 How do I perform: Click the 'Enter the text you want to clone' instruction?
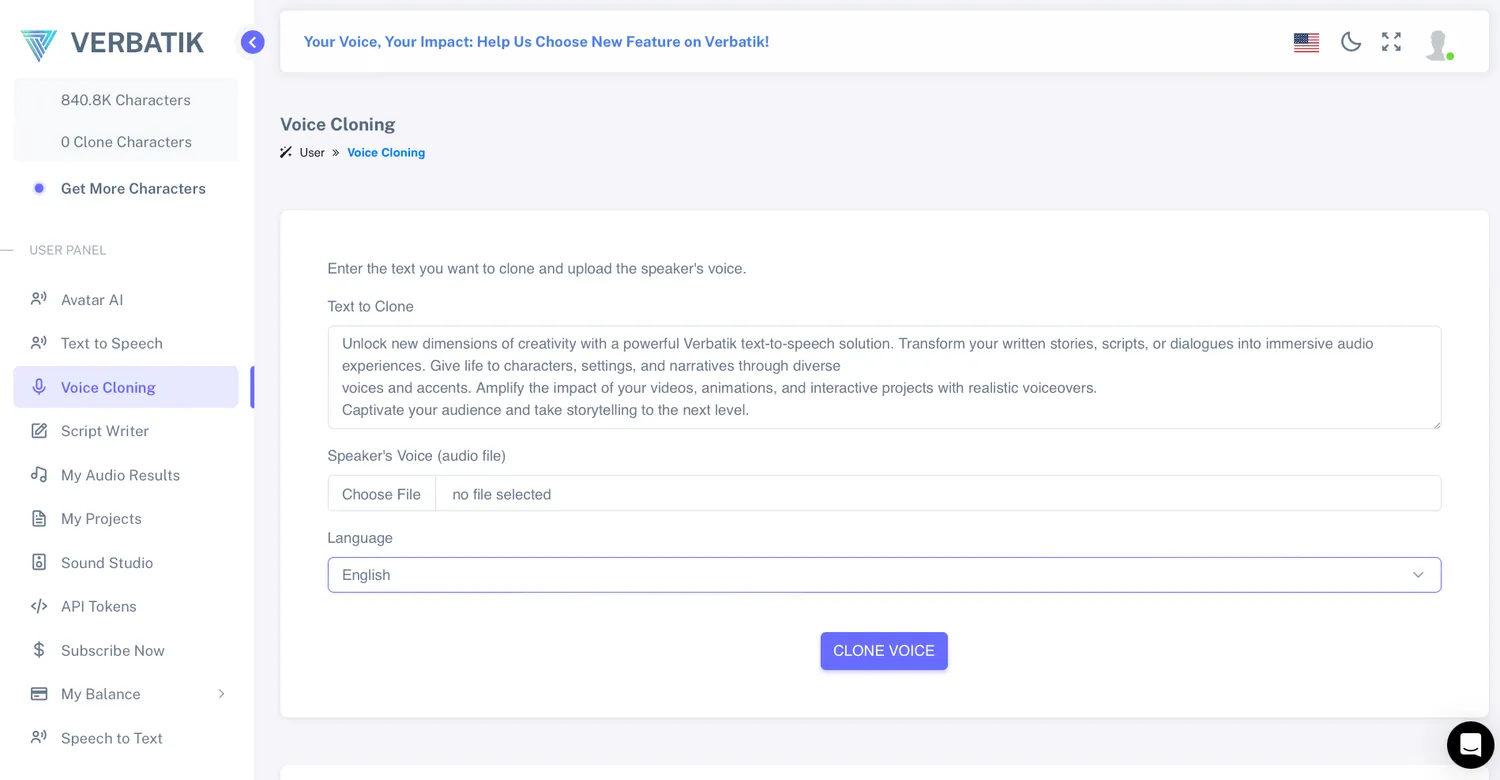coord(537,269)
